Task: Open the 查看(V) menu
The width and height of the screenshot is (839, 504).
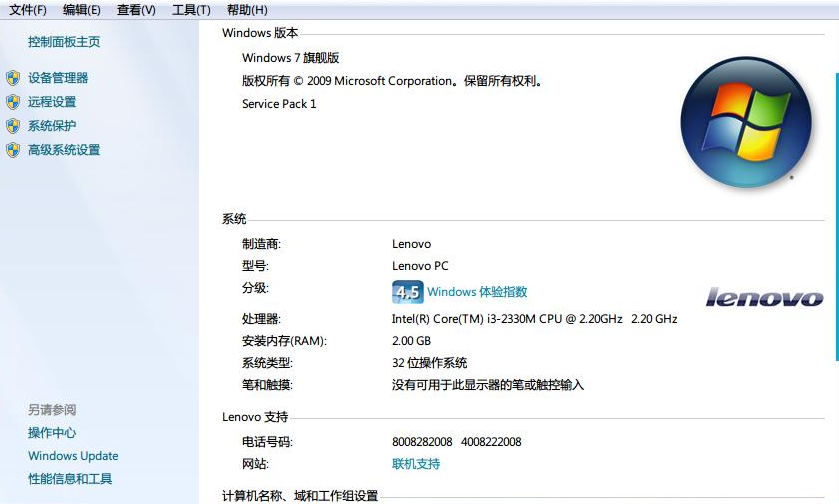Action: 136,10
